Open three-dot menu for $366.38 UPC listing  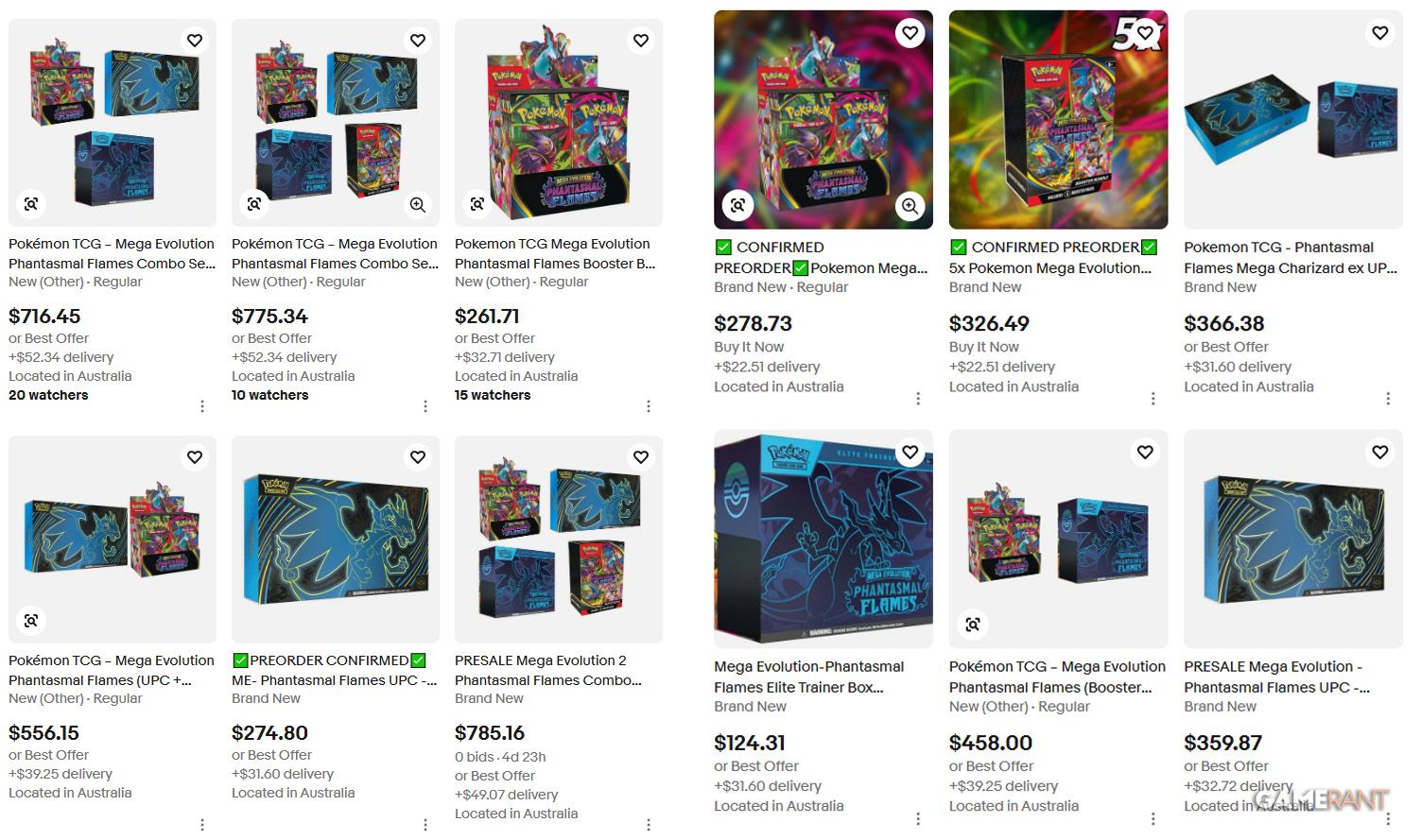pyautogui.click(x=1388, y=399)
